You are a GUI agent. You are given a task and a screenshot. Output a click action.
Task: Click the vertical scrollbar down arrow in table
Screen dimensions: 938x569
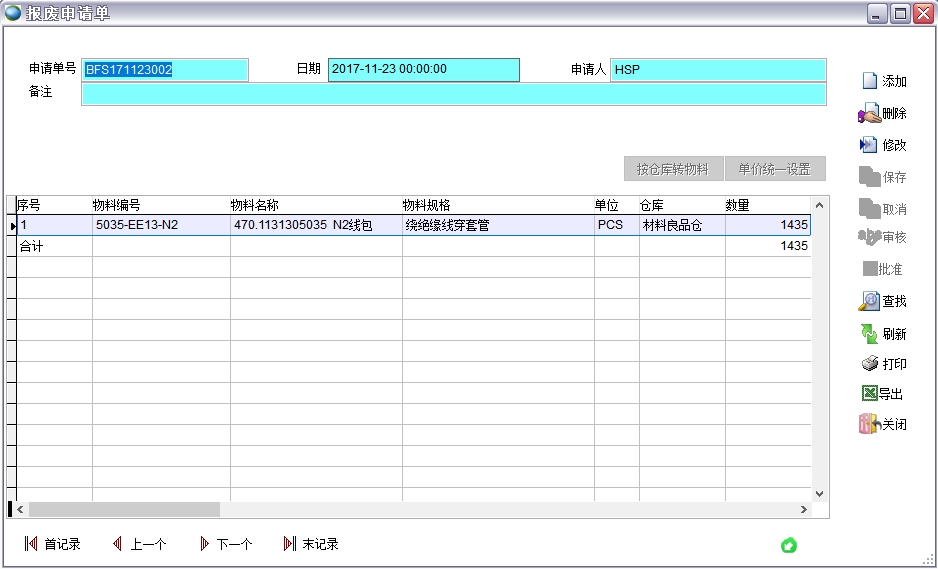[820, 493]
